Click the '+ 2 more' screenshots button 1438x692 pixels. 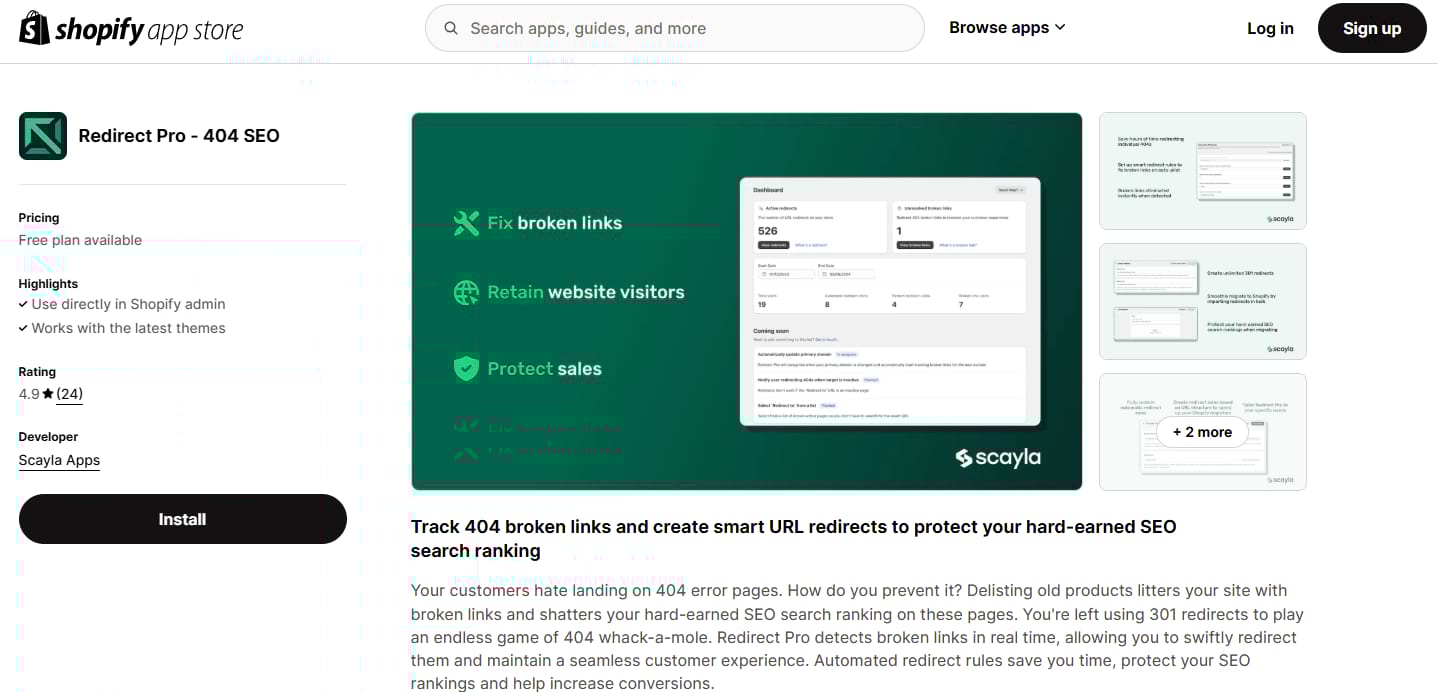[x=1202, y=432]
